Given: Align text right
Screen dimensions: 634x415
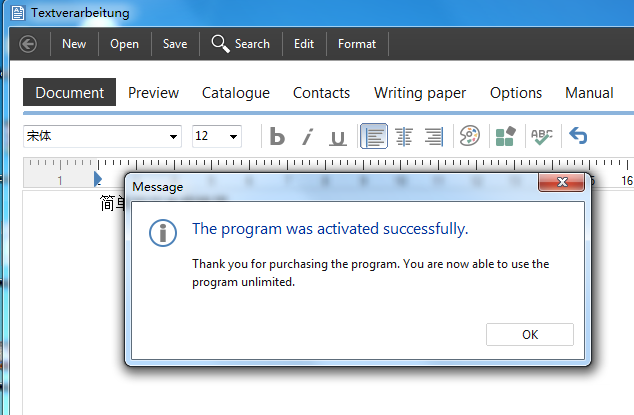Looking at the screenshot, I should (434, 137).
